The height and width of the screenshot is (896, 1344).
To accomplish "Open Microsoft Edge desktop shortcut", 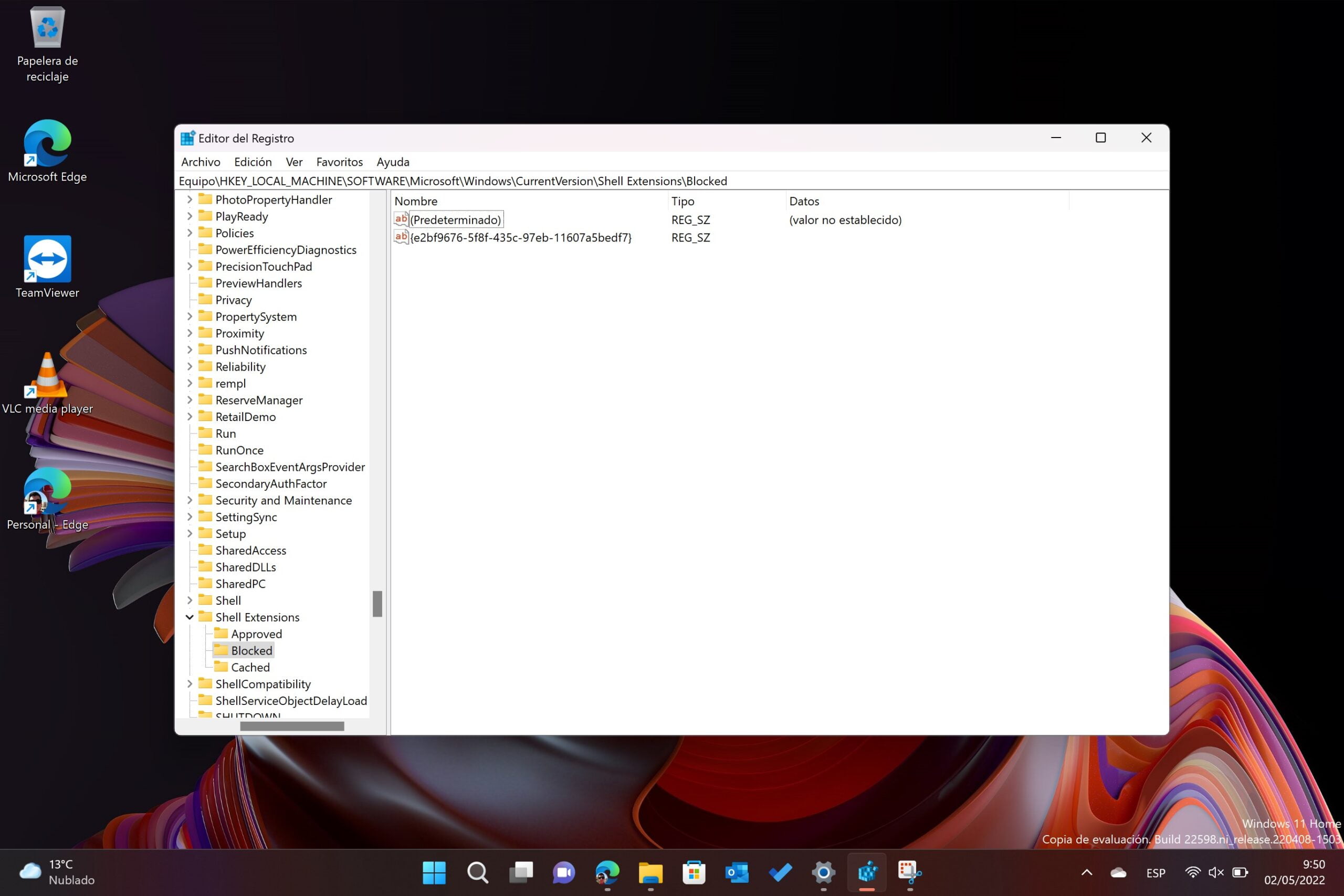I will (47, 151).
